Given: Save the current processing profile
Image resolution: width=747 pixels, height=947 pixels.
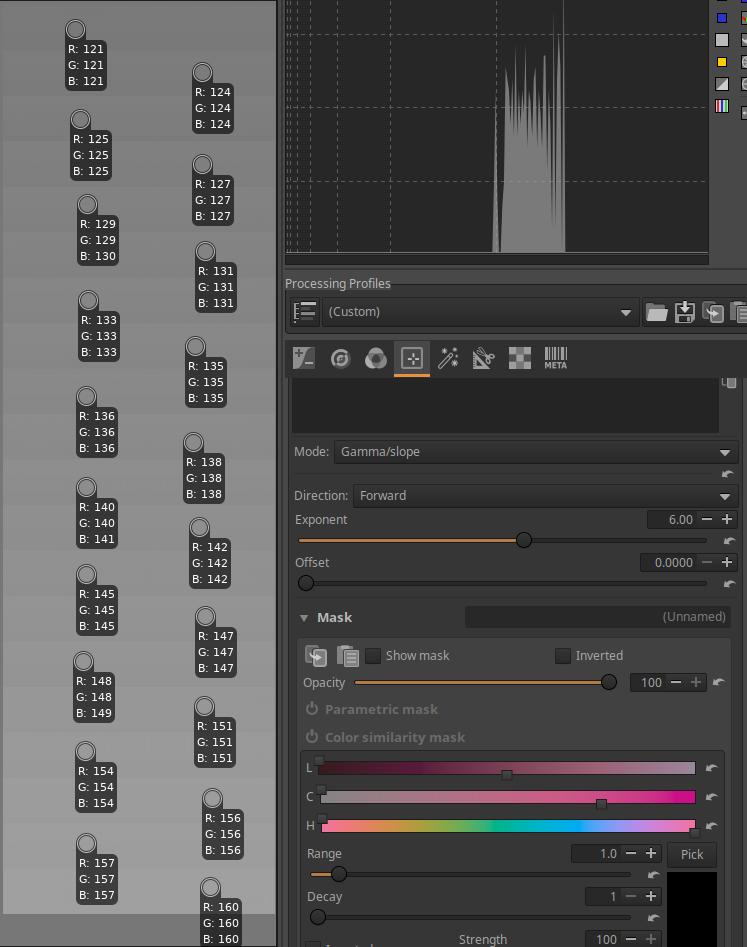Looking at the screenshot, I should [685, 312].
